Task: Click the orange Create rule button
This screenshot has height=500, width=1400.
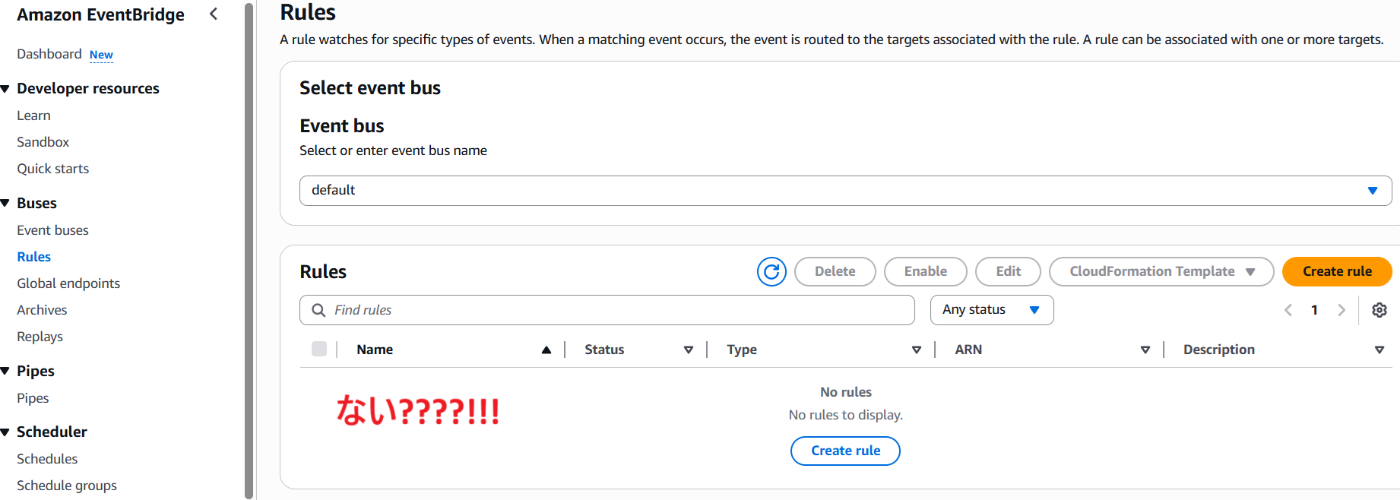Action: 1337,271
